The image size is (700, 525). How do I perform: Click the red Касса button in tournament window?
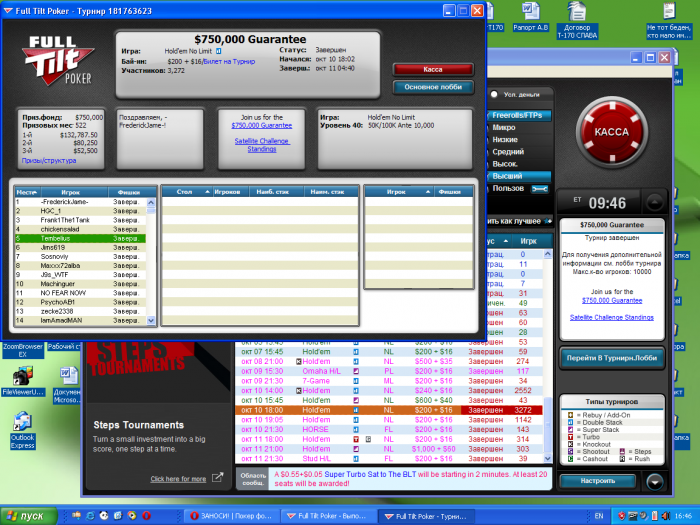pos(433,69)
